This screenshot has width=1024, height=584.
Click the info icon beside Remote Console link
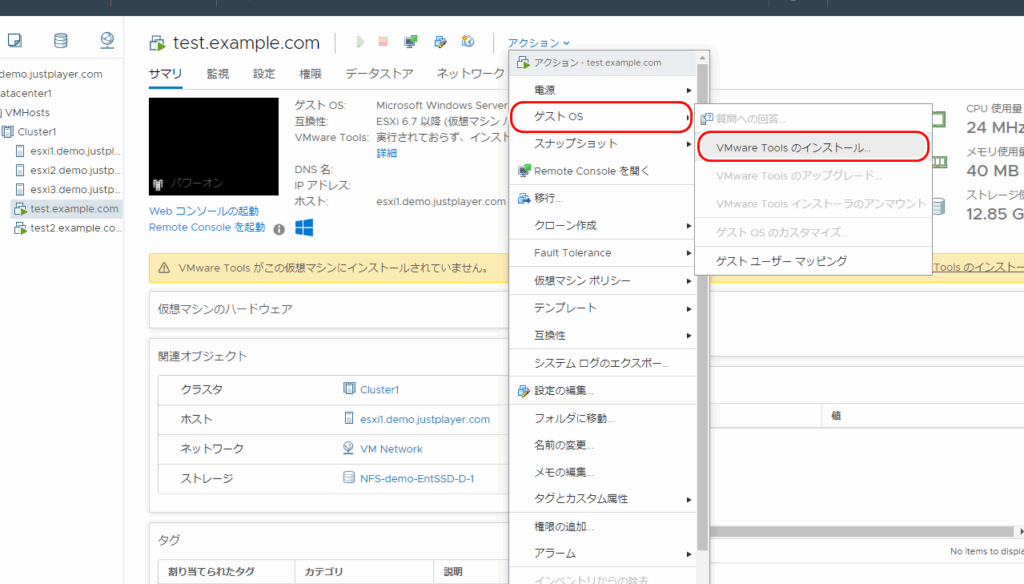279,229
